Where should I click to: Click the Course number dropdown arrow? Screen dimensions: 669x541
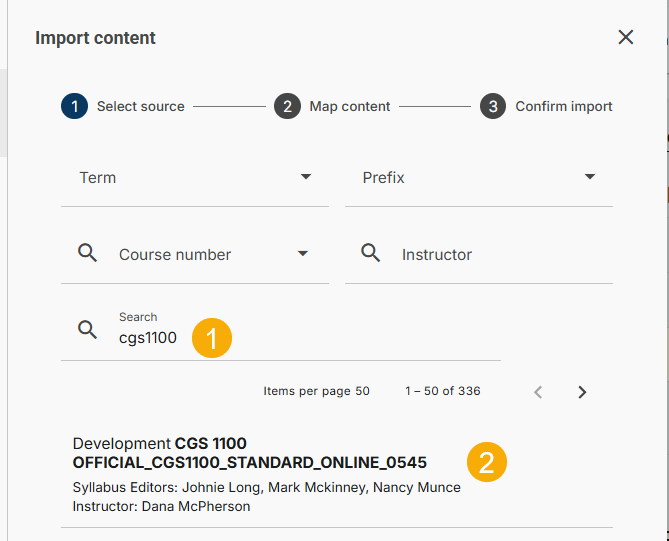tap(303, 253)
